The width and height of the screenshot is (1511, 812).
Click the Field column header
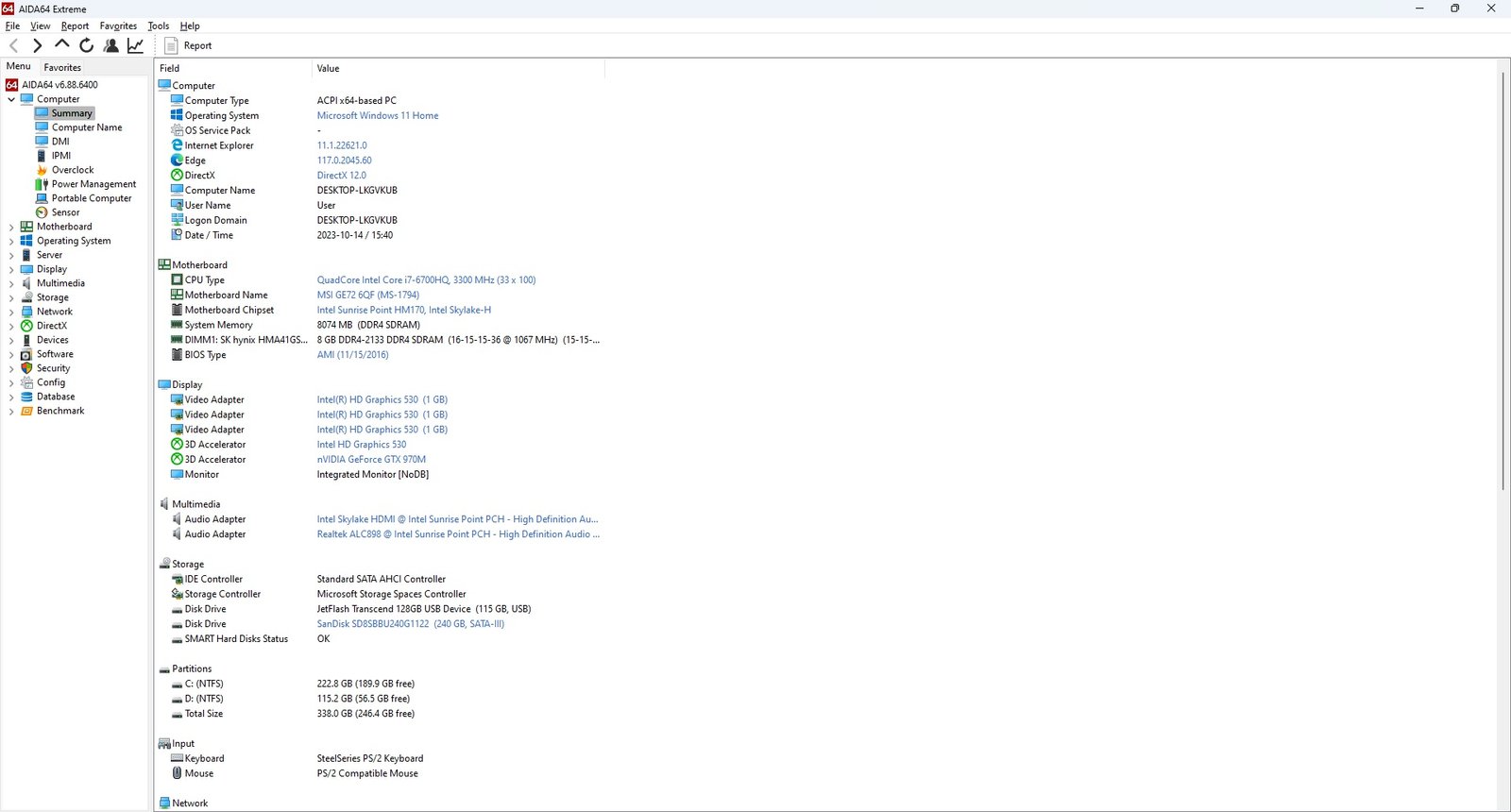coord(233,68)
